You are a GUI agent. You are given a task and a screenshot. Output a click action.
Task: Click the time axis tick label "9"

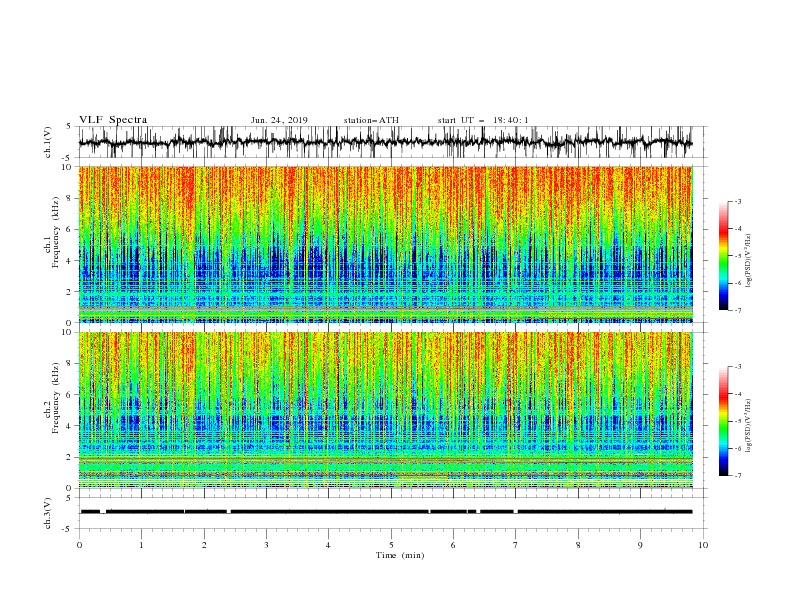point(640,545)
